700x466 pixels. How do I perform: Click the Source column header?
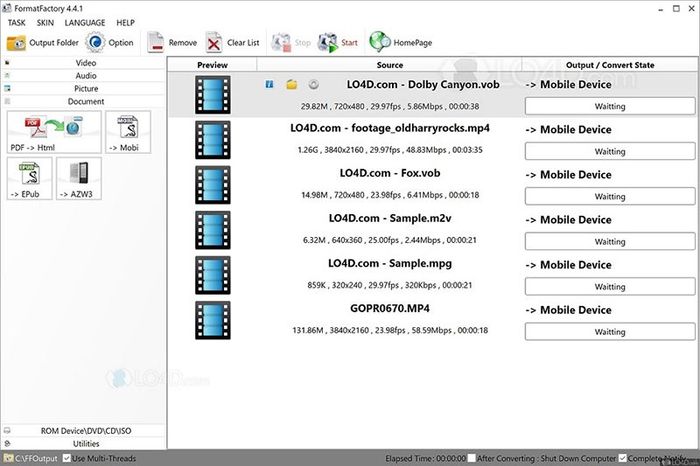pos(390,65)
